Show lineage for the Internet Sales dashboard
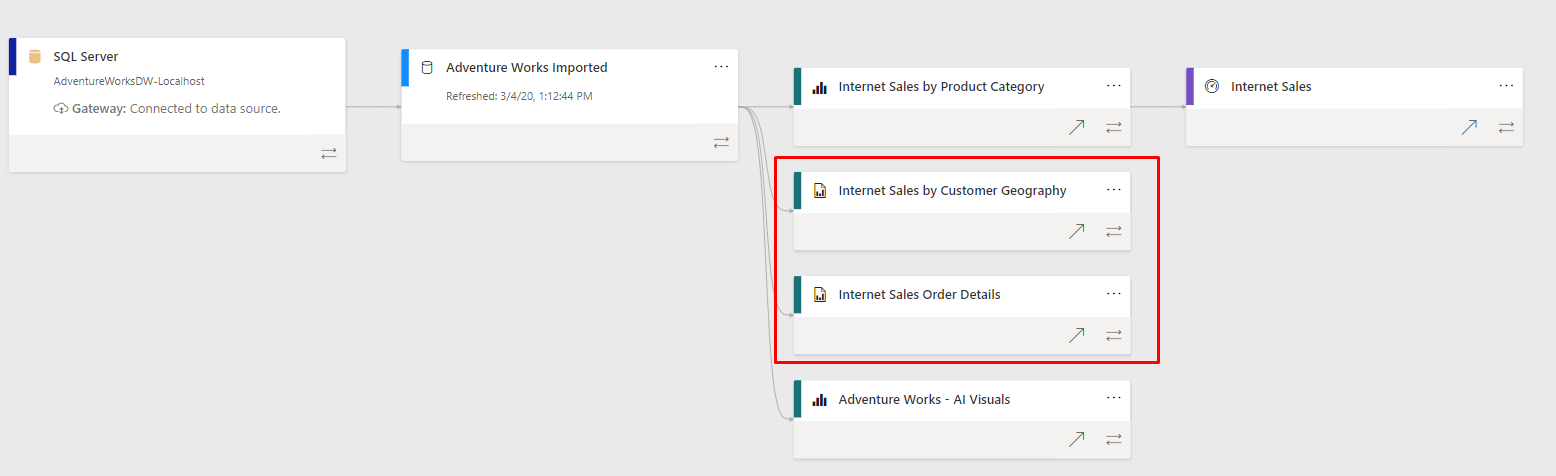This screenshot has width=1556, height=476. pyautogui.click(x=1506, y=127)
